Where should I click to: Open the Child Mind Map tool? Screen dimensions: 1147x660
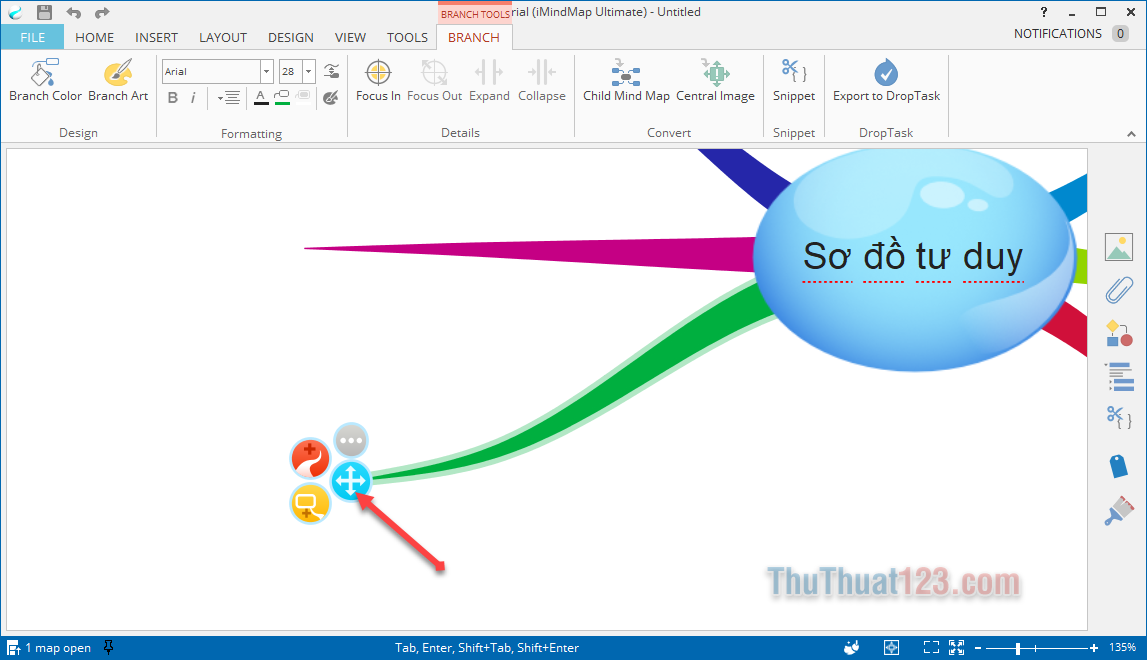point(626,80)
